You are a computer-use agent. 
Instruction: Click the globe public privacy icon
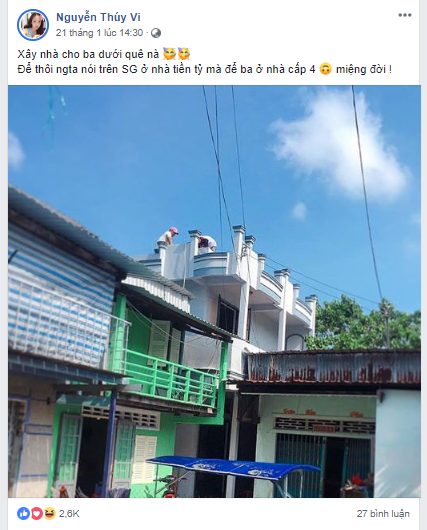click(x=156, y=33)
